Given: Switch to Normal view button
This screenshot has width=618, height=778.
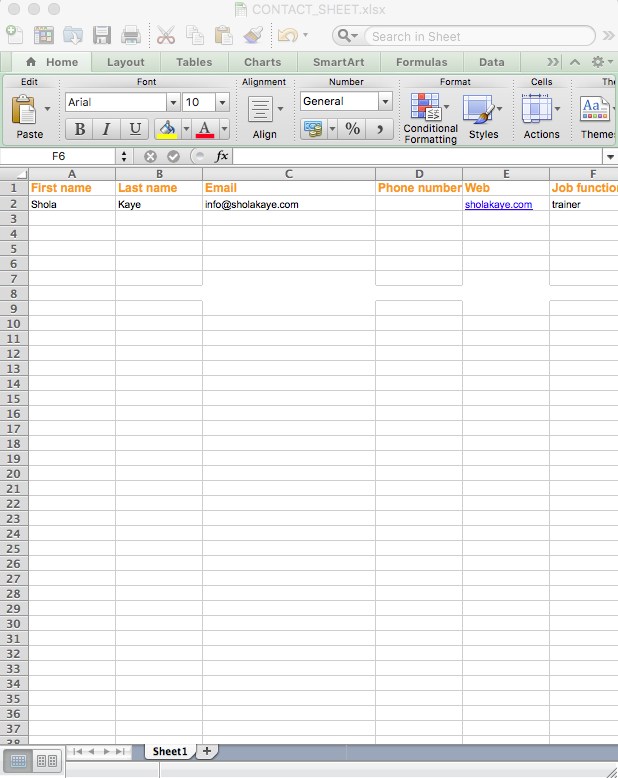Looking at the screenshot, I should 18,761.
